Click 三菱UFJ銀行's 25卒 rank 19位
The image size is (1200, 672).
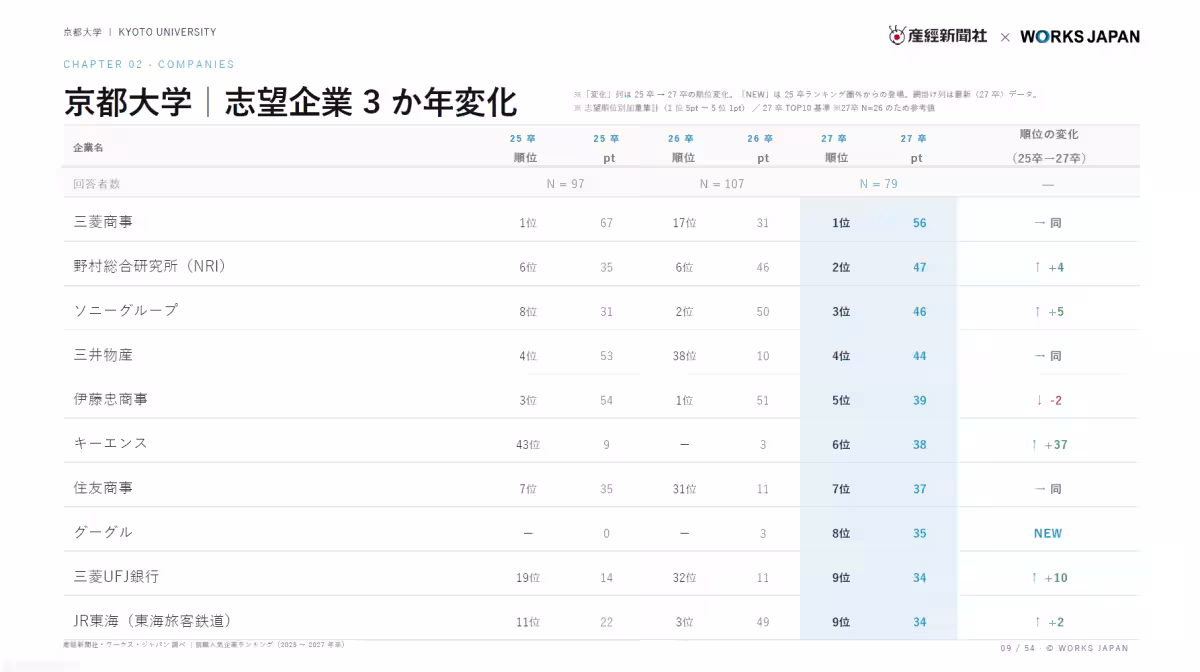(x=528, y=578)
